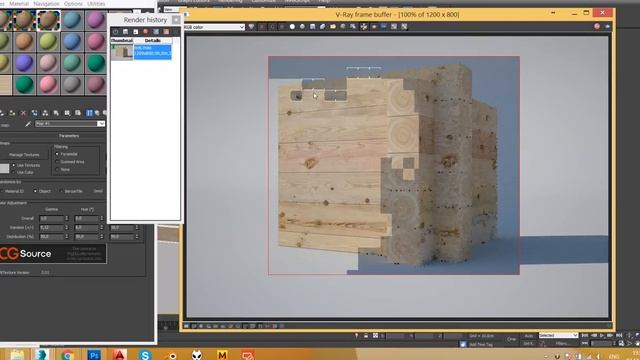Click the Save icon in Render history toolbar
The image size is (640, 360).
coord(126,32)
